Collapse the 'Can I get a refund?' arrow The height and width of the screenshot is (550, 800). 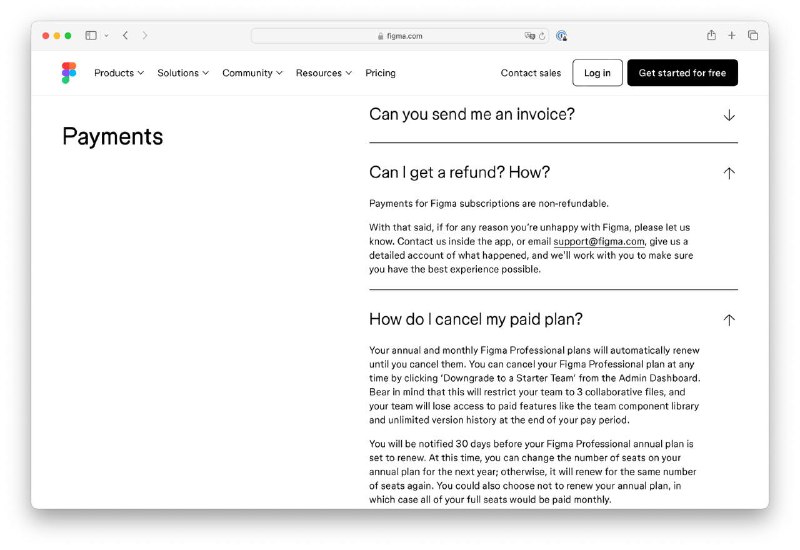[x=729, y=173]
